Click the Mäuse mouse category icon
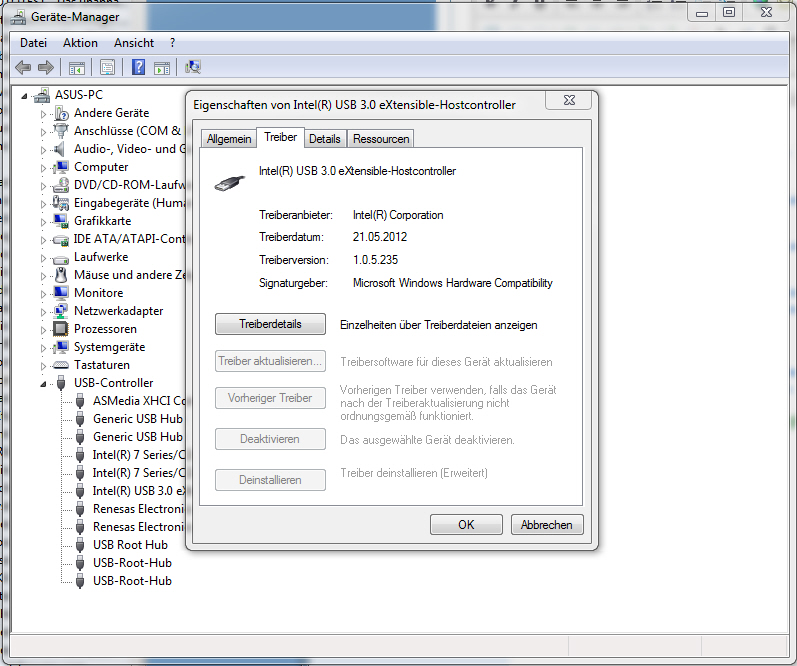This screenshot has width=797, height=666. 61,275
